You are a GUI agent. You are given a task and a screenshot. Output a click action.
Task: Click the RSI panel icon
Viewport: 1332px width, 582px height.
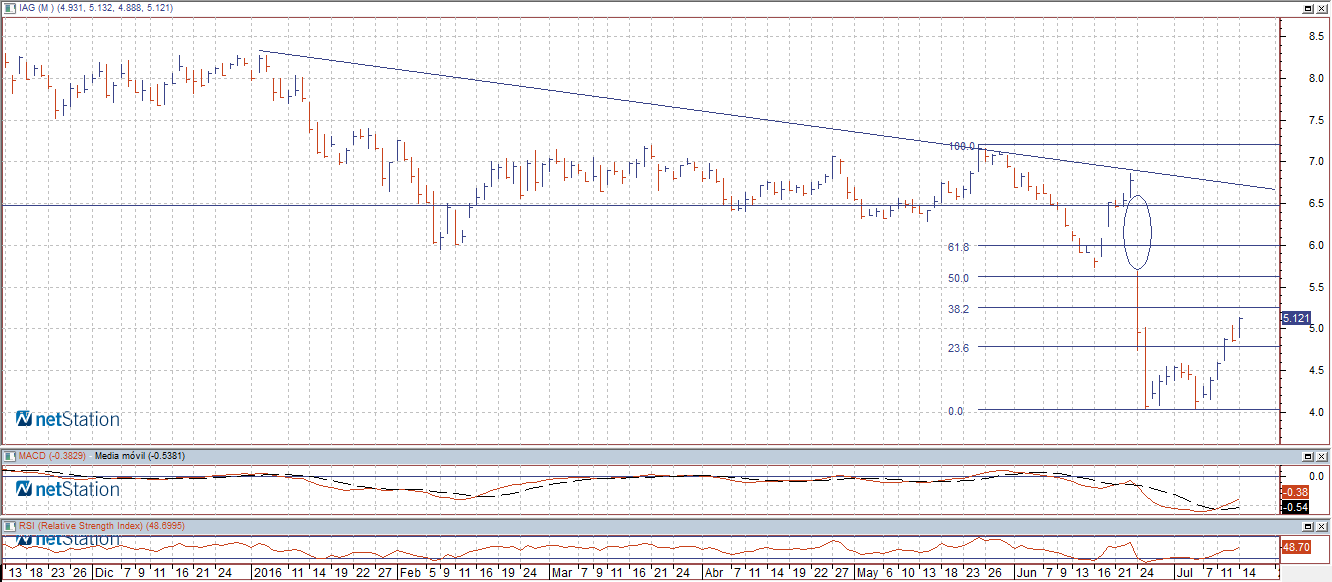8,525
